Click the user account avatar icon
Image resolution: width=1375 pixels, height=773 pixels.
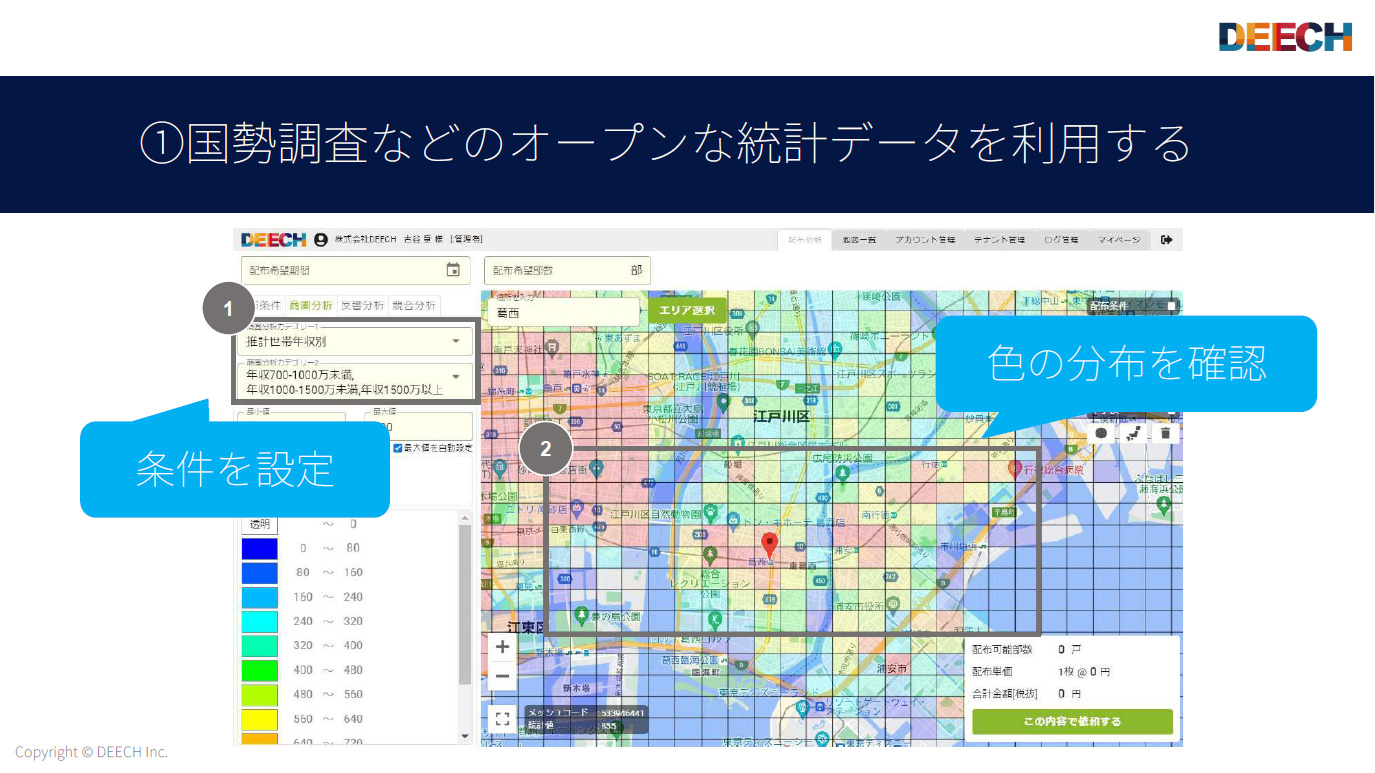(321, 240)
